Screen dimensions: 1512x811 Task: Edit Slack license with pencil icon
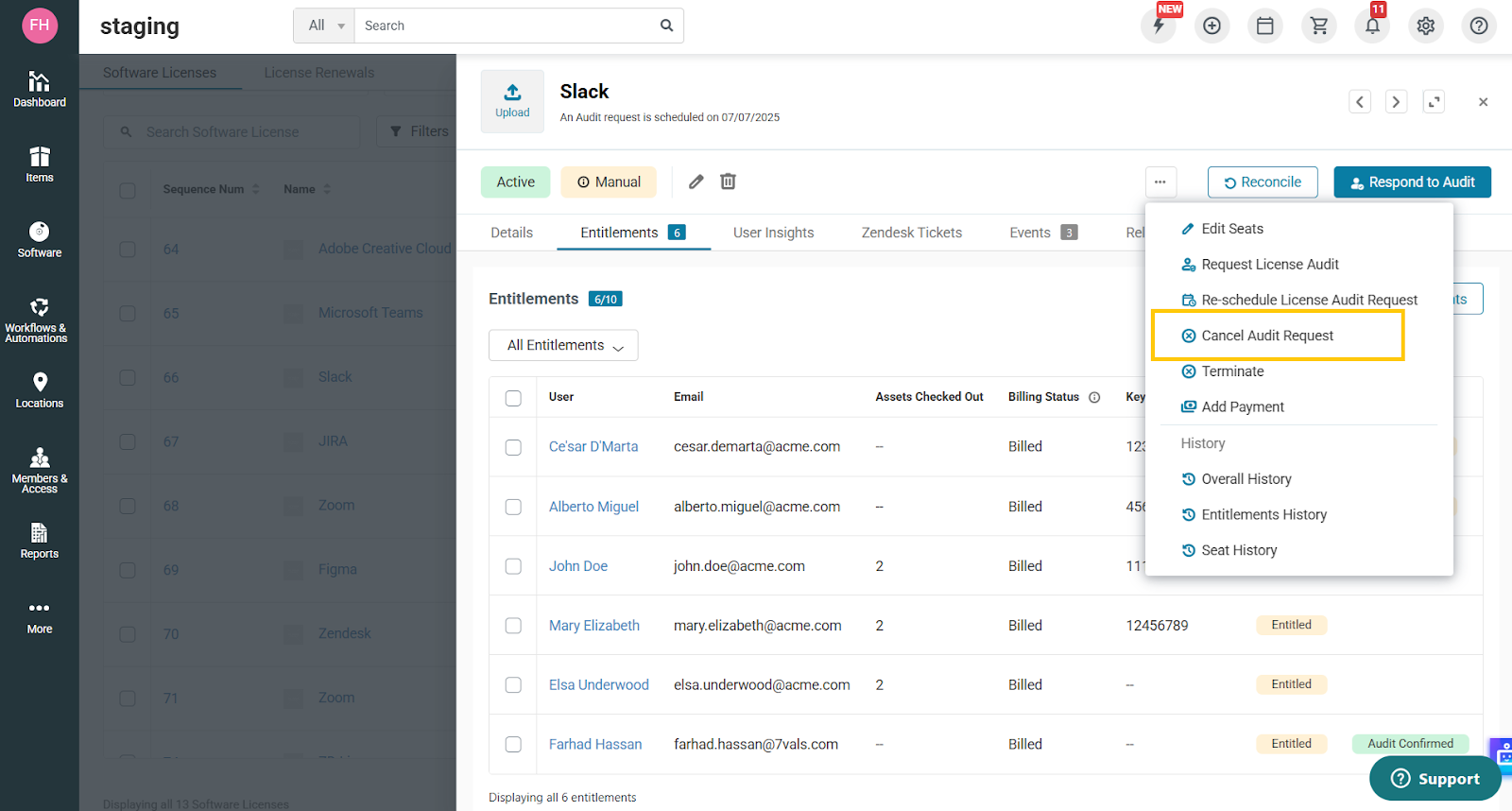tap(696, 181)
